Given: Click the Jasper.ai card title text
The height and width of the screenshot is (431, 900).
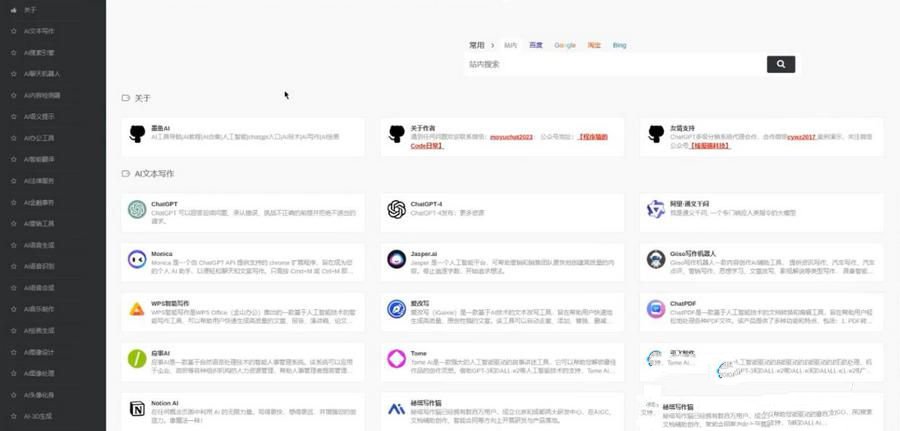Looking at the screenshot, I should click(424, 254).
